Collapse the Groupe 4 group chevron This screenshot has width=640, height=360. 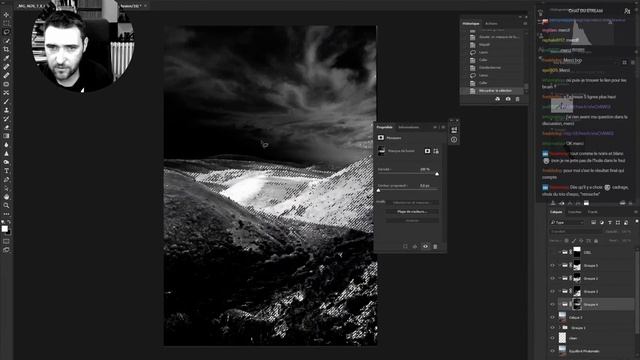point(560,304)
